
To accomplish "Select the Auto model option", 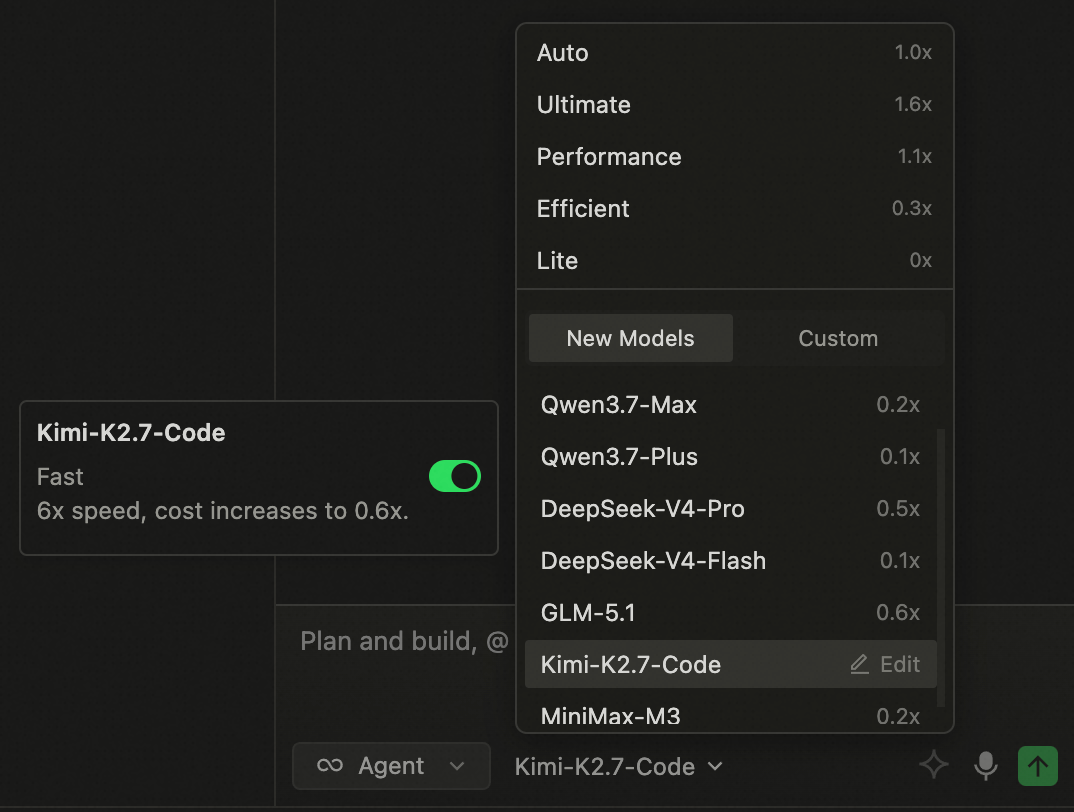I will point(734,53).
